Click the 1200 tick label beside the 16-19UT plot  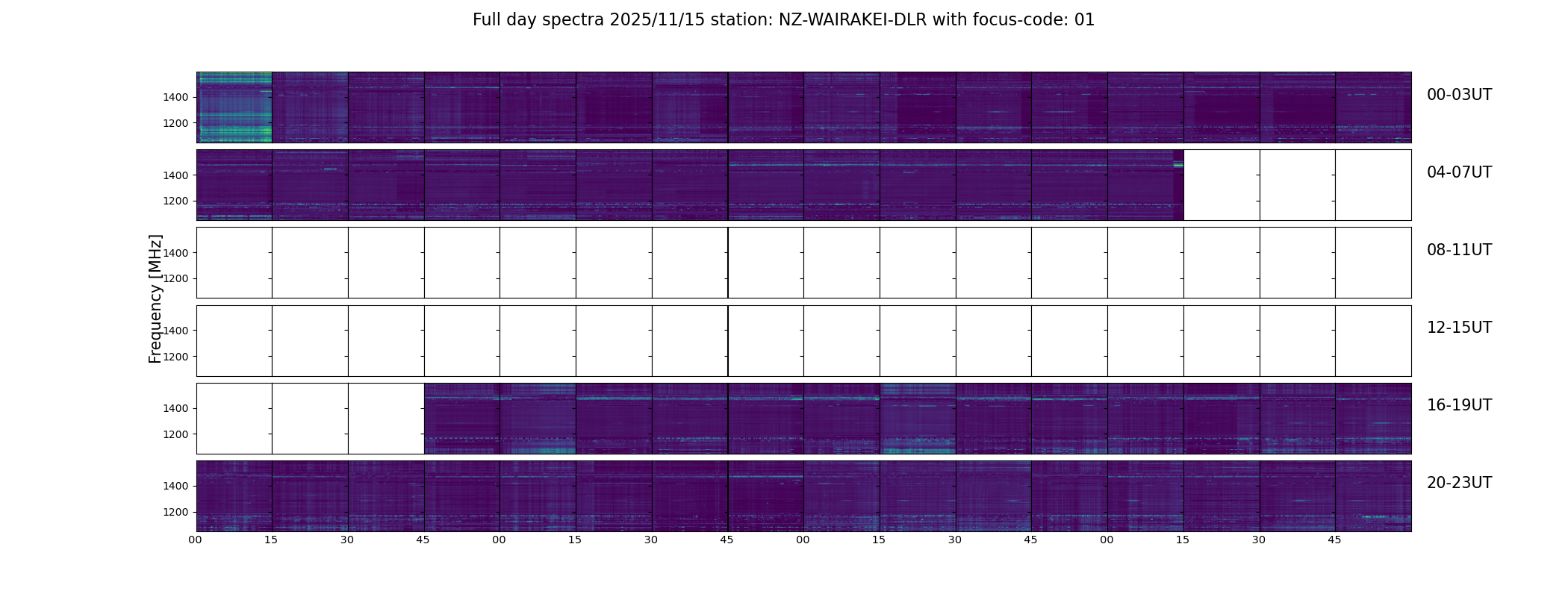[176, 434]
